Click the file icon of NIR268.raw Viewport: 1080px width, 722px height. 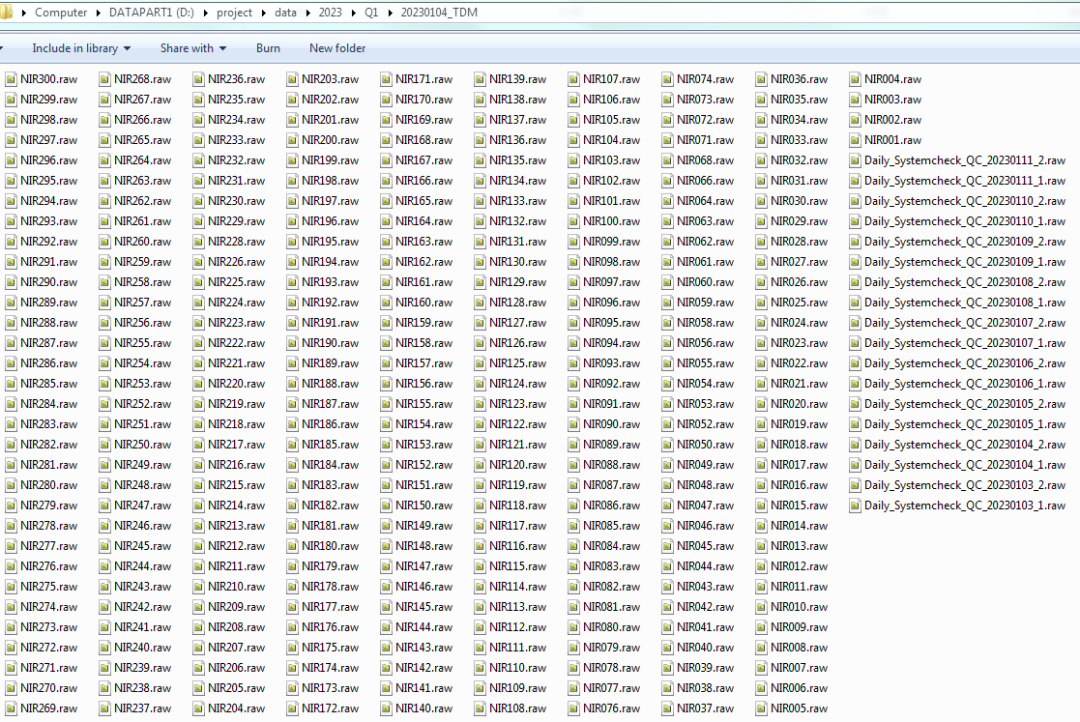point(104,79)
